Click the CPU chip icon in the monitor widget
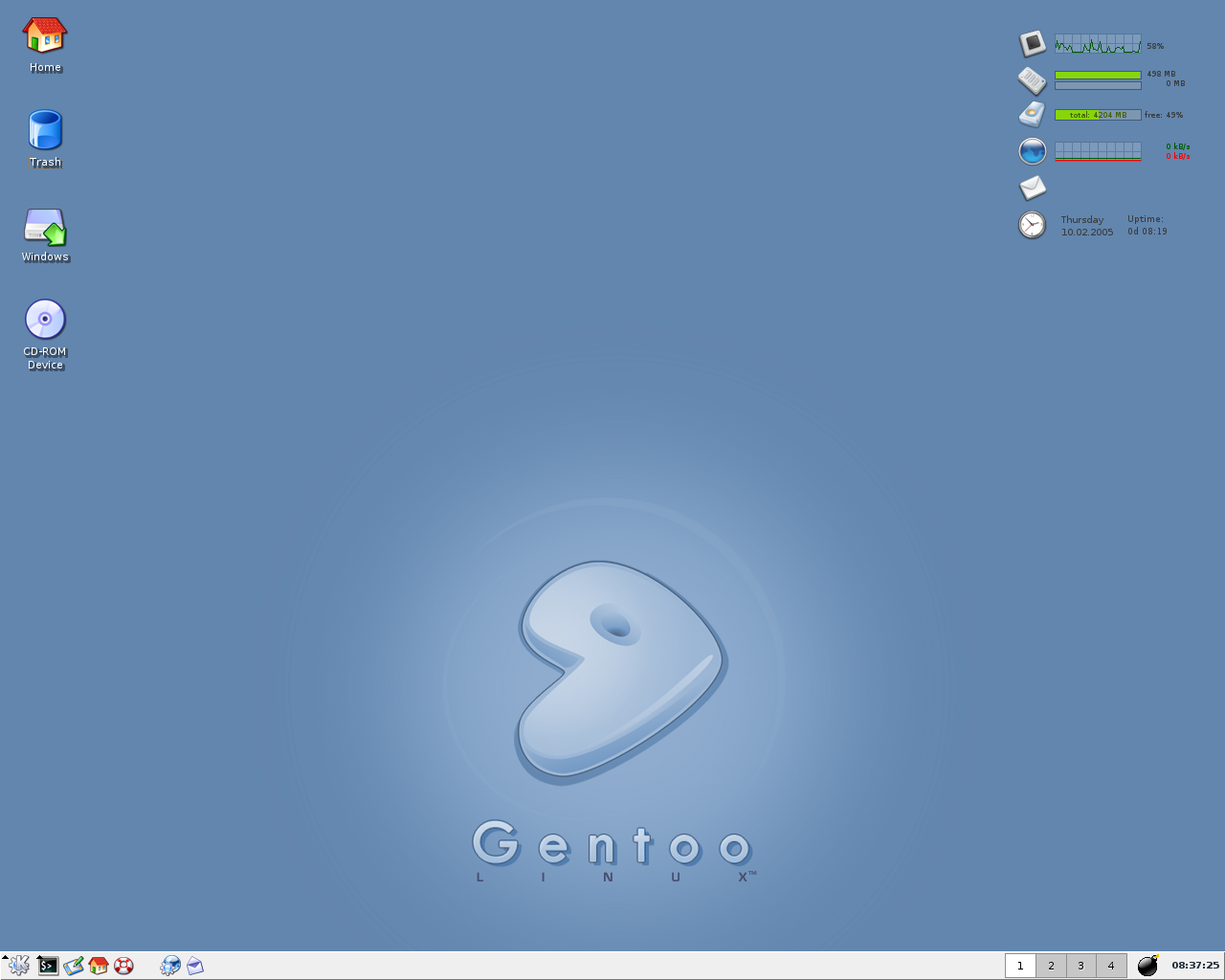The height and width of the screenshot is (980, 1225). (x=1032, y=43)
